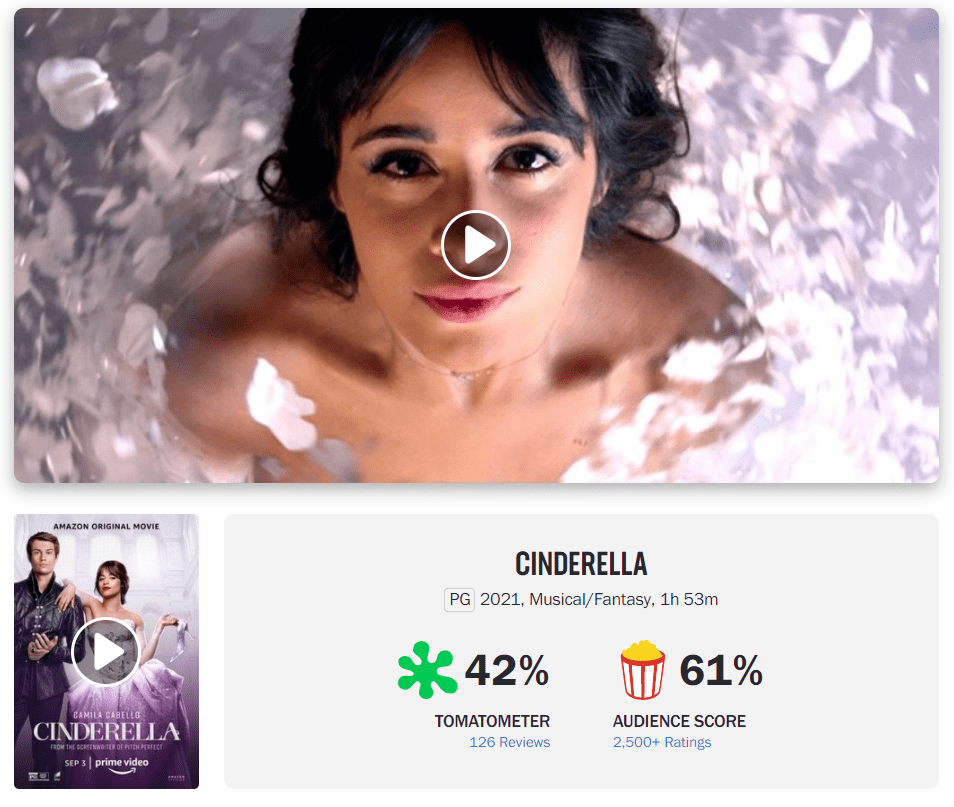Click the 42% Tomatometer score

(x=506, y=670)
